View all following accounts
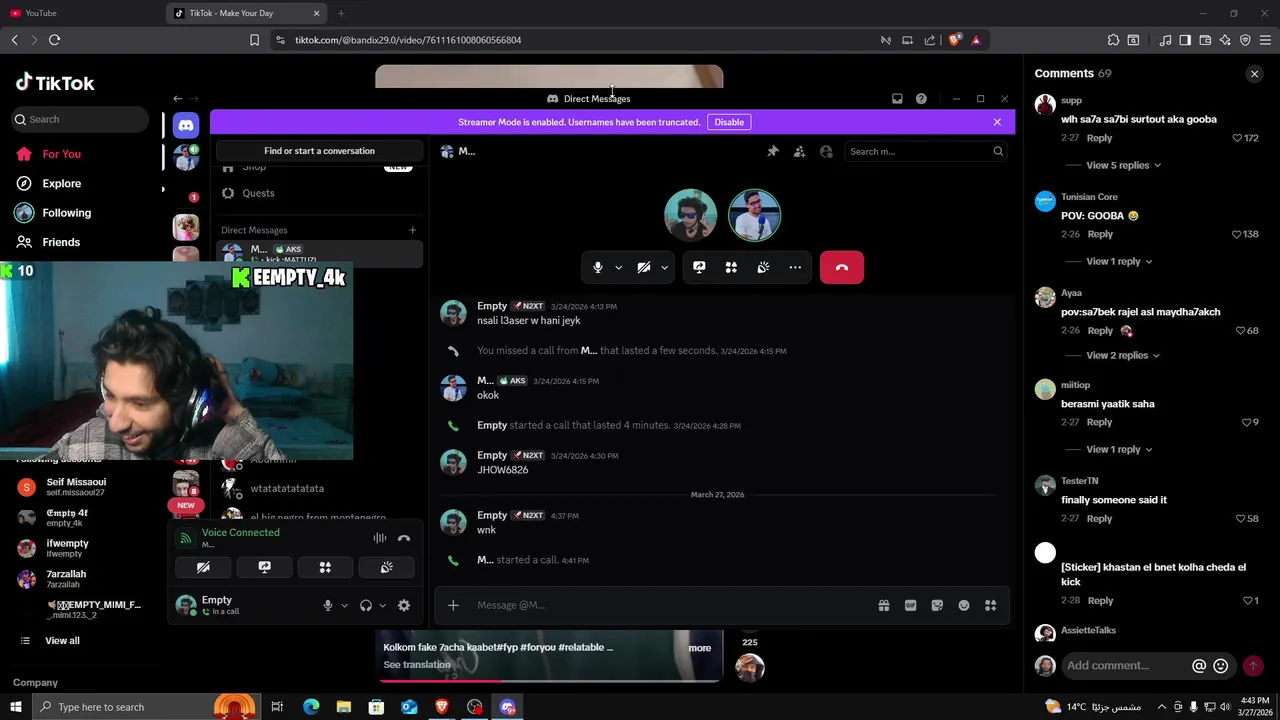1280x720 pixels. (62, 641)
